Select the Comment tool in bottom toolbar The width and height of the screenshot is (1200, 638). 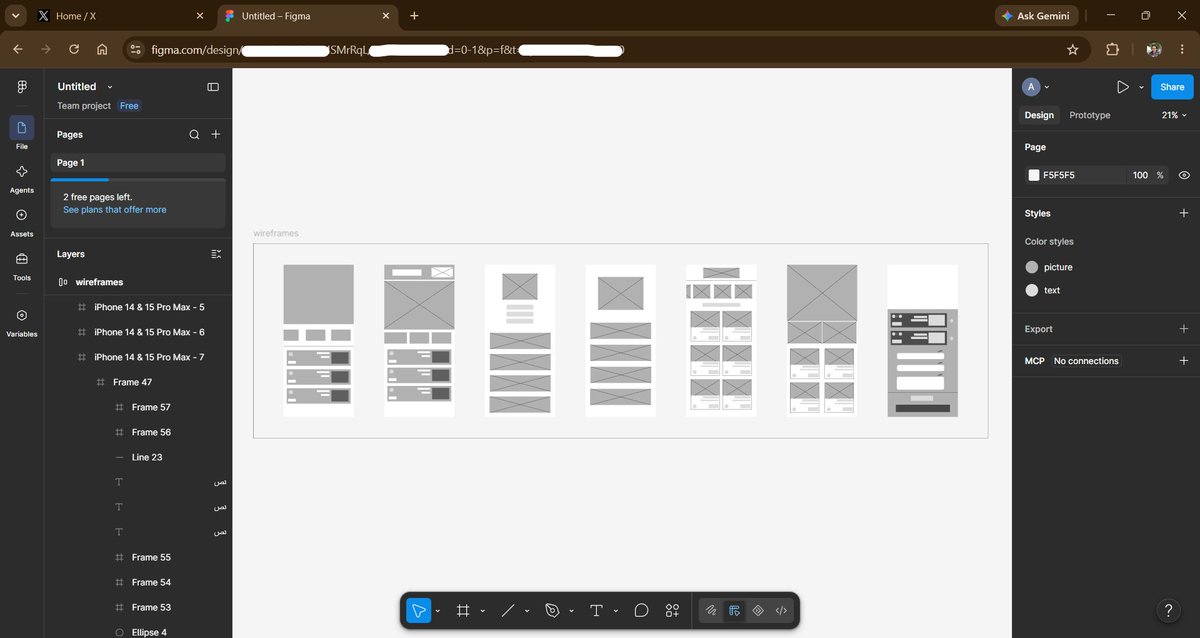pyautogui.click(x=642, y=610)
